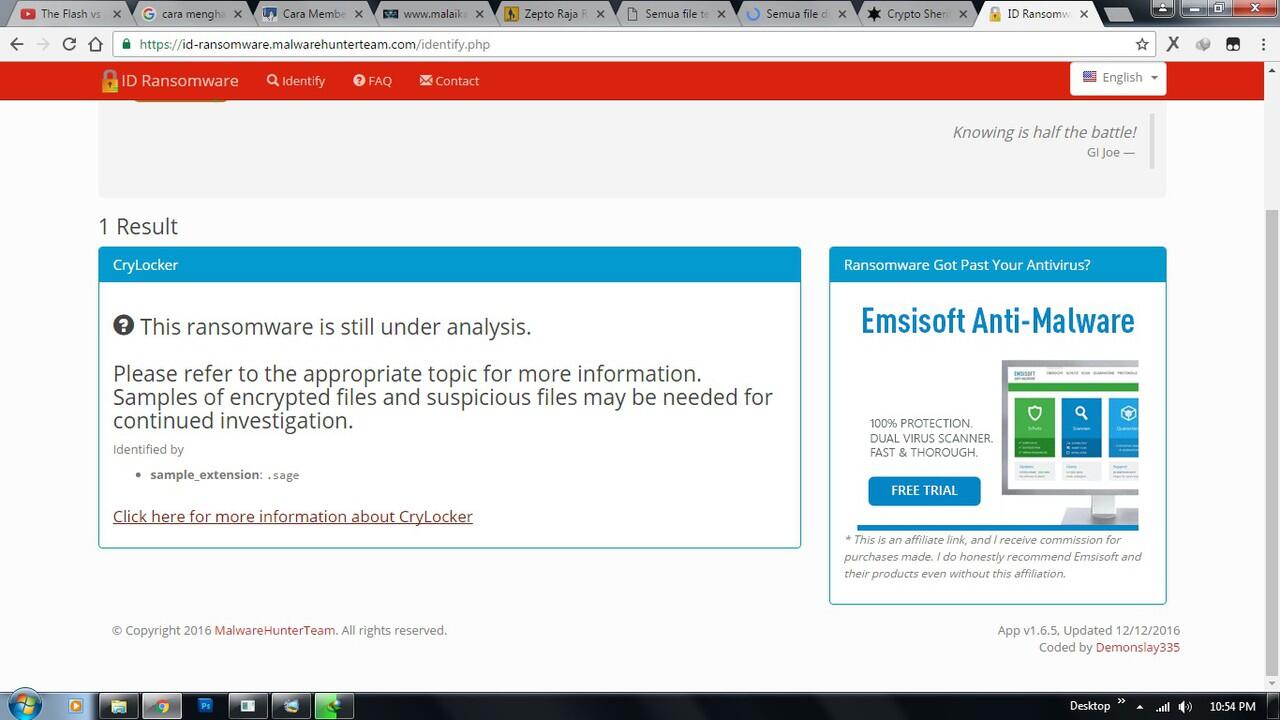Click the browser home icon
1280x720 pixels.
(x=95, y=44)
